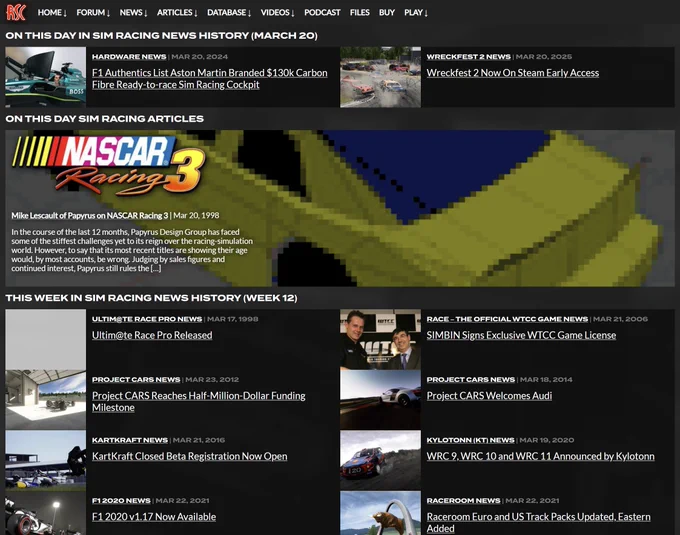Select the HARDWARE NEWS category link
Image resolution: width=680 pixels, height=535 pixels.
[129, 57]
